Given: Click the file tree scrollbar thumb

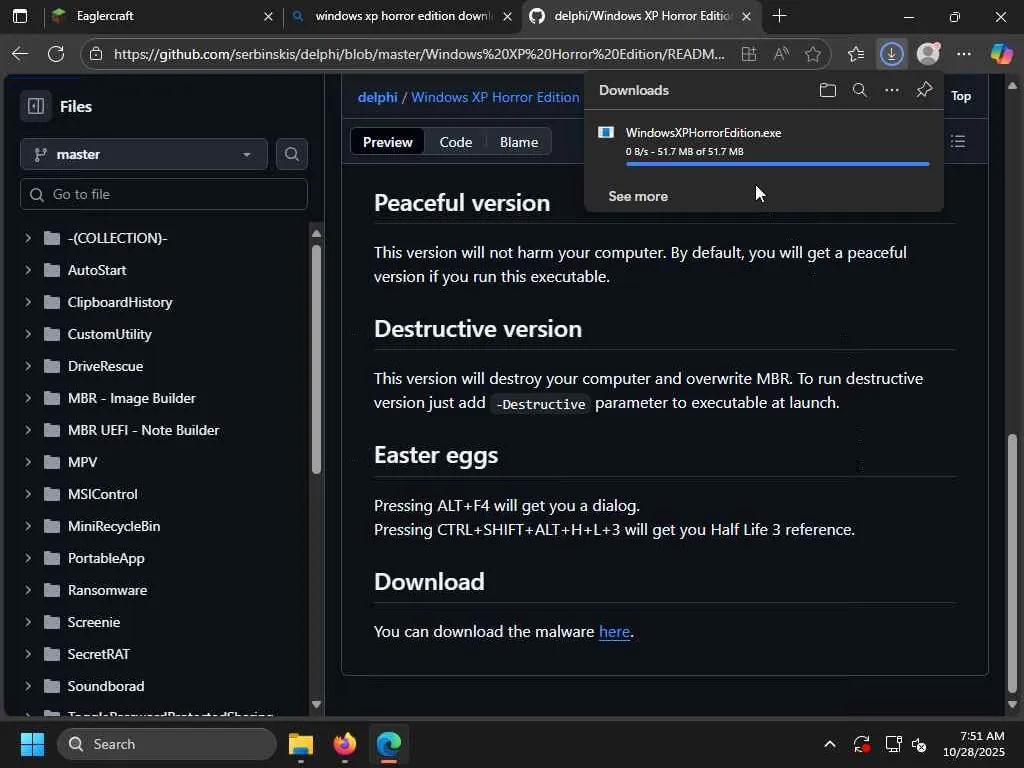Looking at the screenshot, I should point(316,359).
